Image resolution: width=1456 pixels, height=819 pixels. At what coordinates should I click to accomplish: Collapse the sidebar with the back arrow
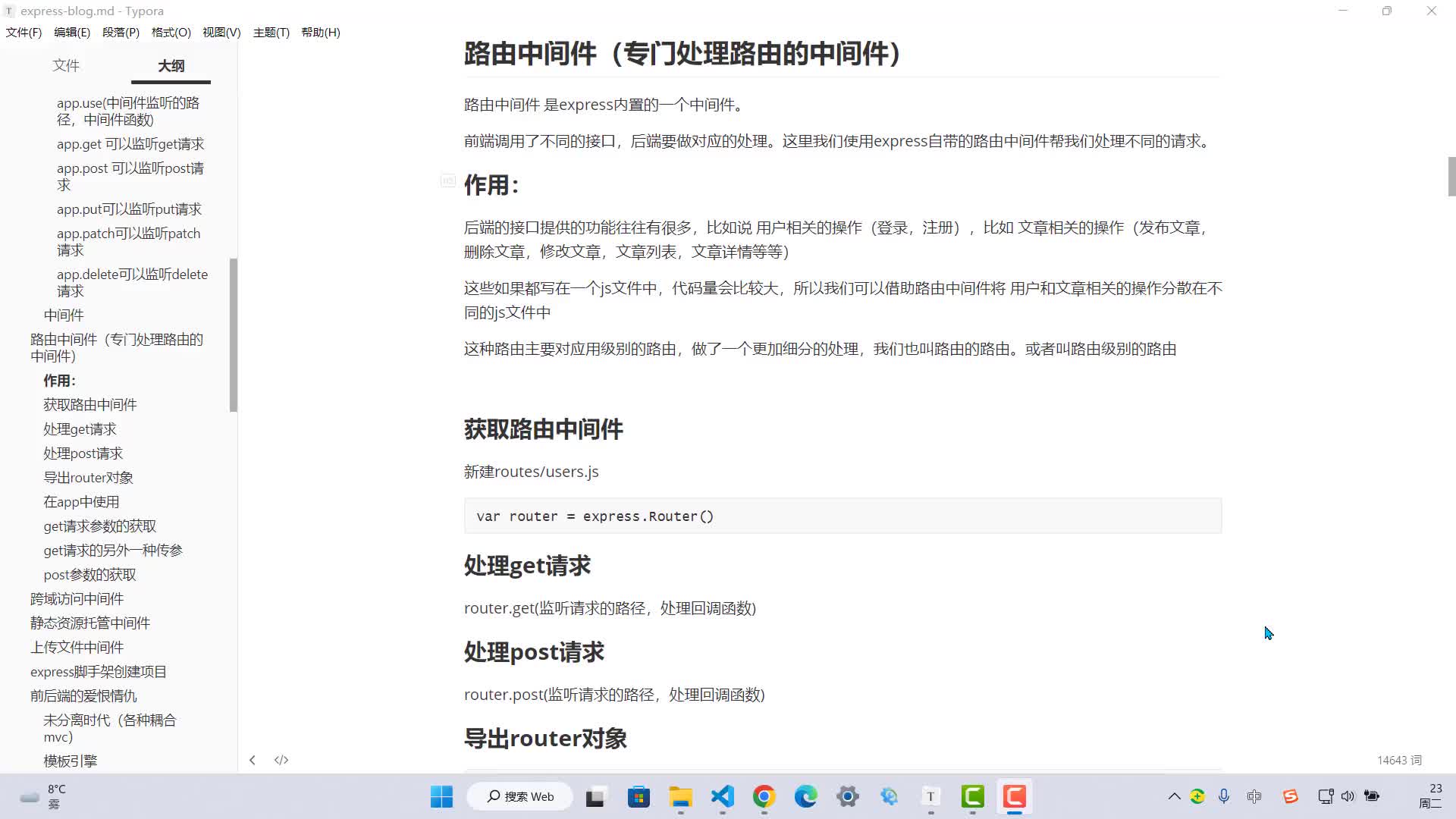(x=253, y=760)
